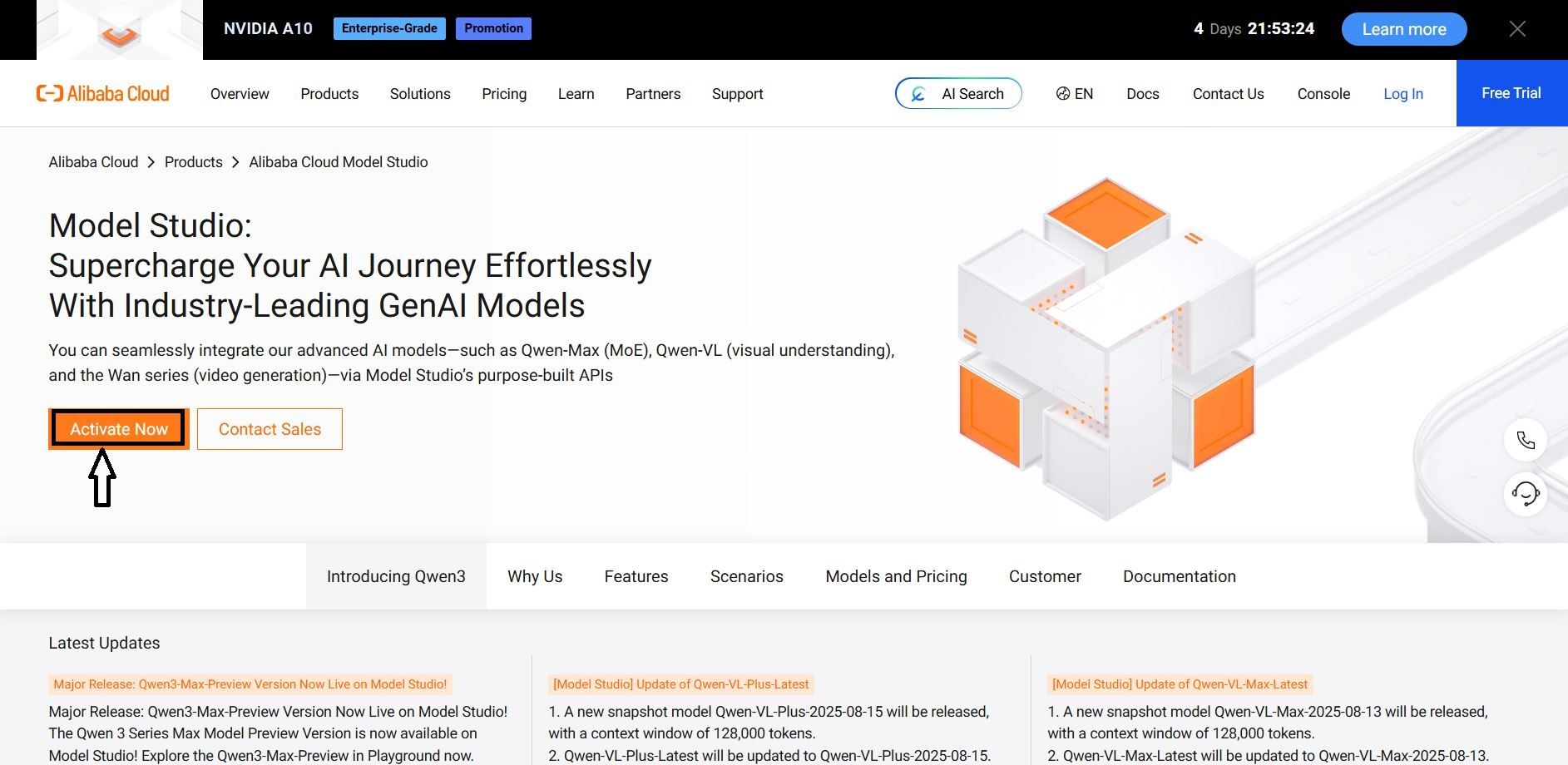Click the Enterprise-Grade badge

click(x=389, y=28)
